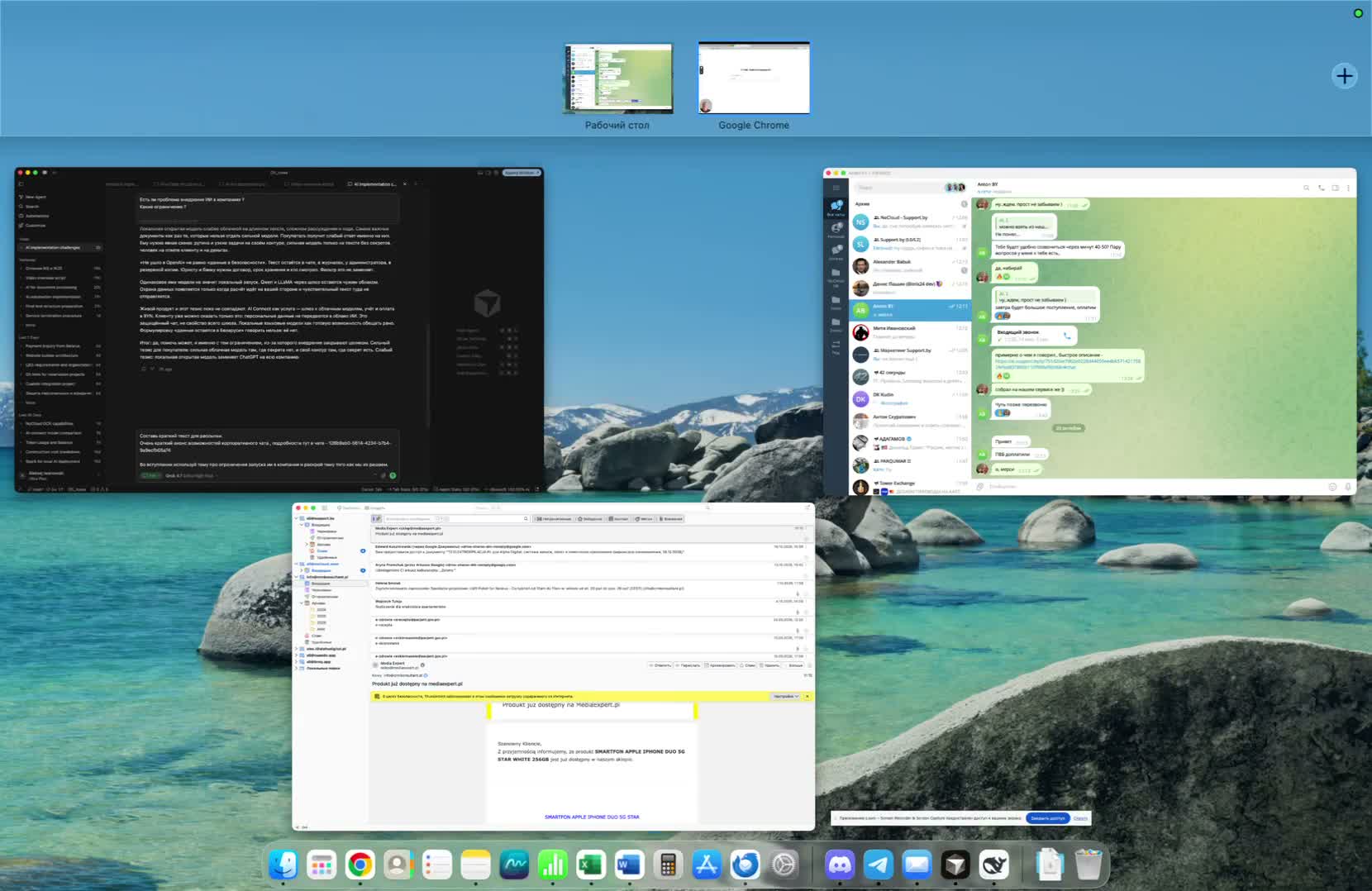This screenshot has width=1372, height=891.
Task: Open Microsoft Excel from the Dock
Action: (590, 865)
